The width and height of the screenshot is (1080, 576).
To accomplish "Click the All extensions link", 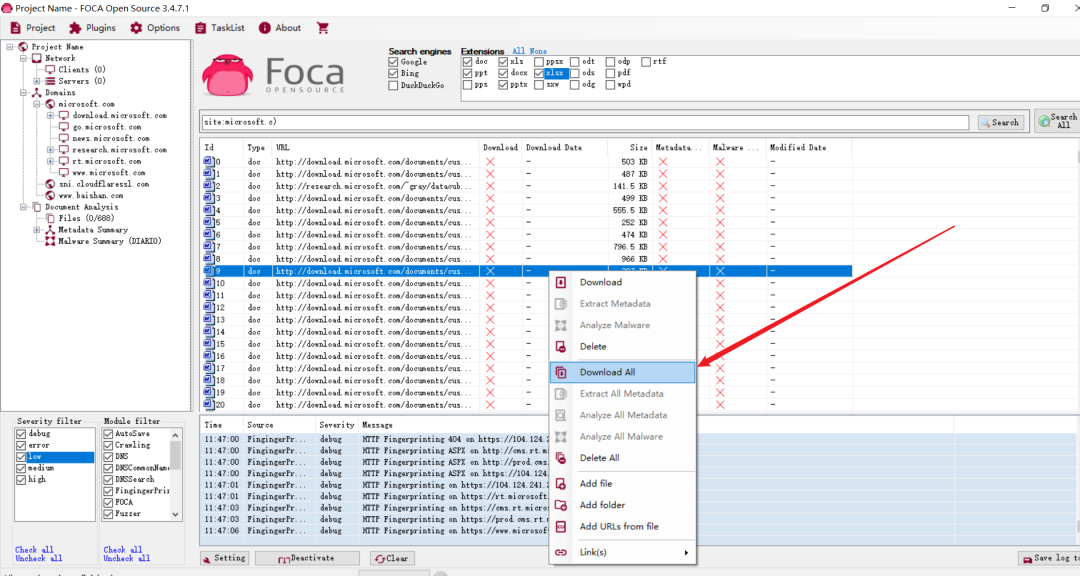I will pyautogui.click(x=518, y=51).
